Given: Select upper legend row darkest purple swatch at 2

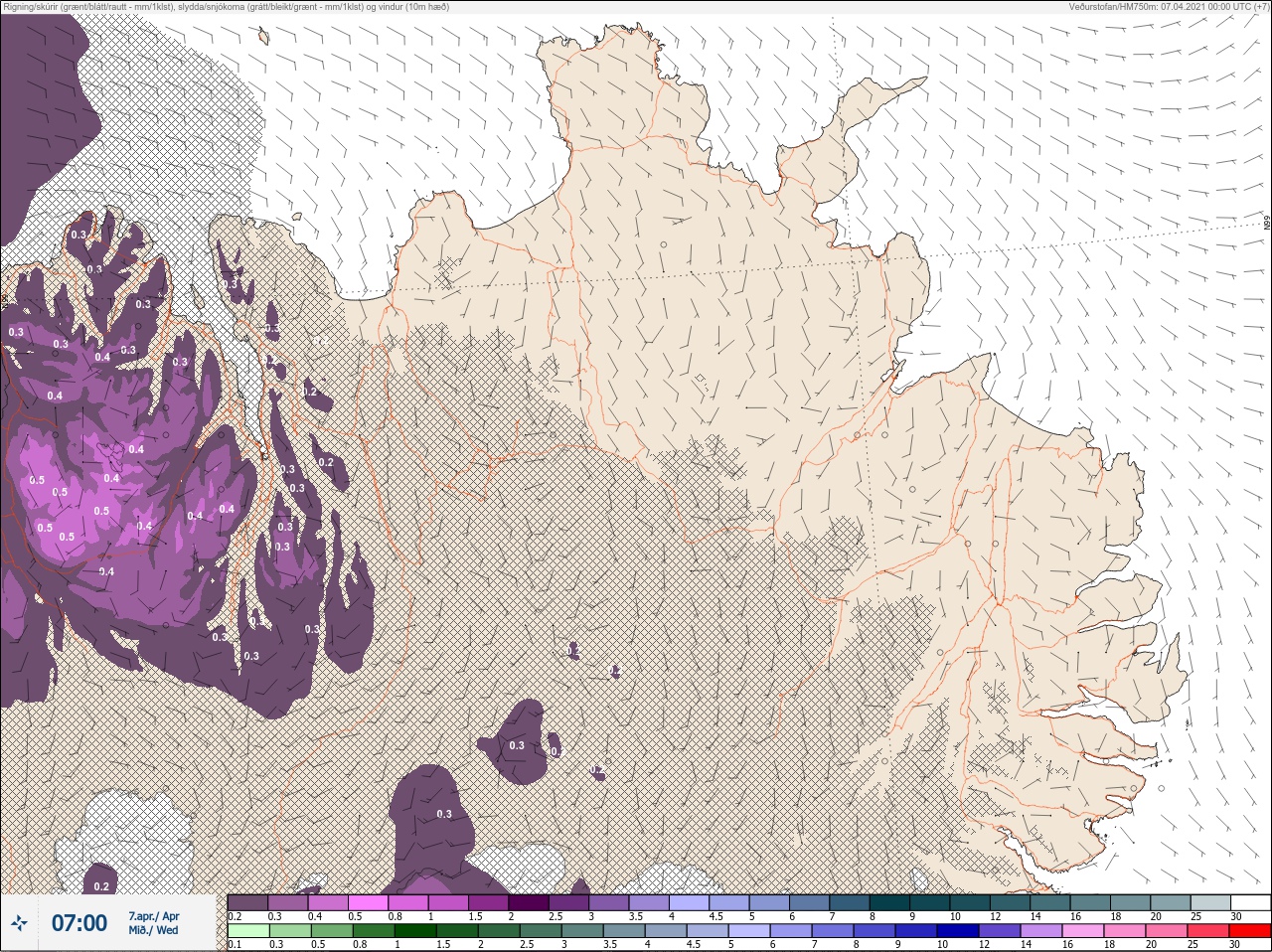Looking at the screenshot, I should click(529, 902).
